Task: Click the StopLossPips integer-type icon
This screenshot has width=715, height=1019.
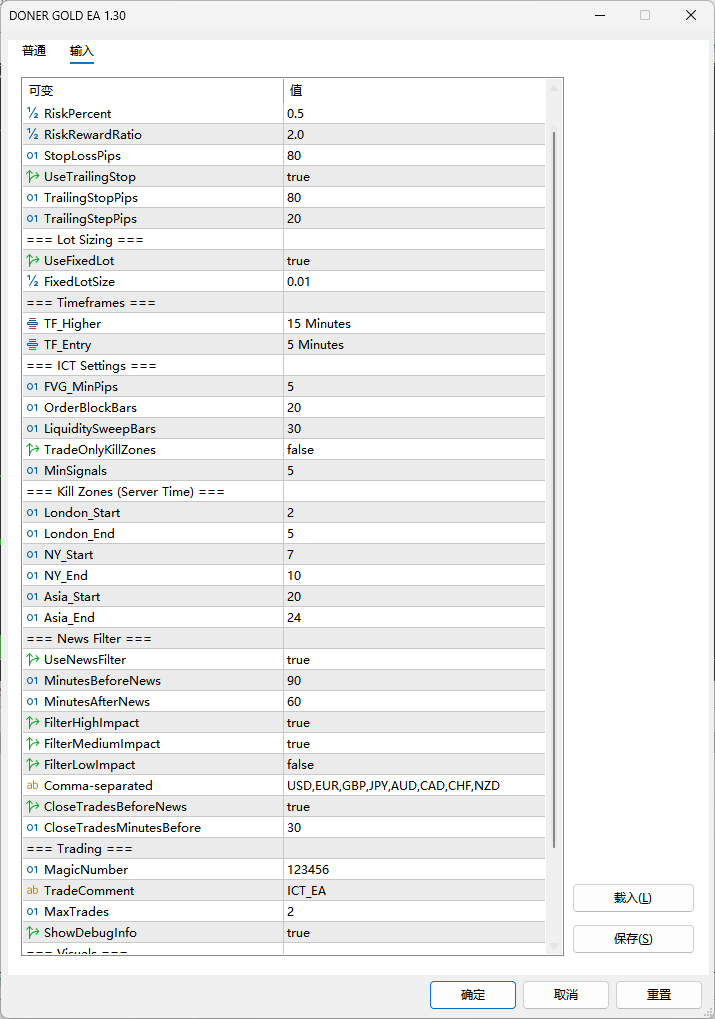Action: pos(33,156)
